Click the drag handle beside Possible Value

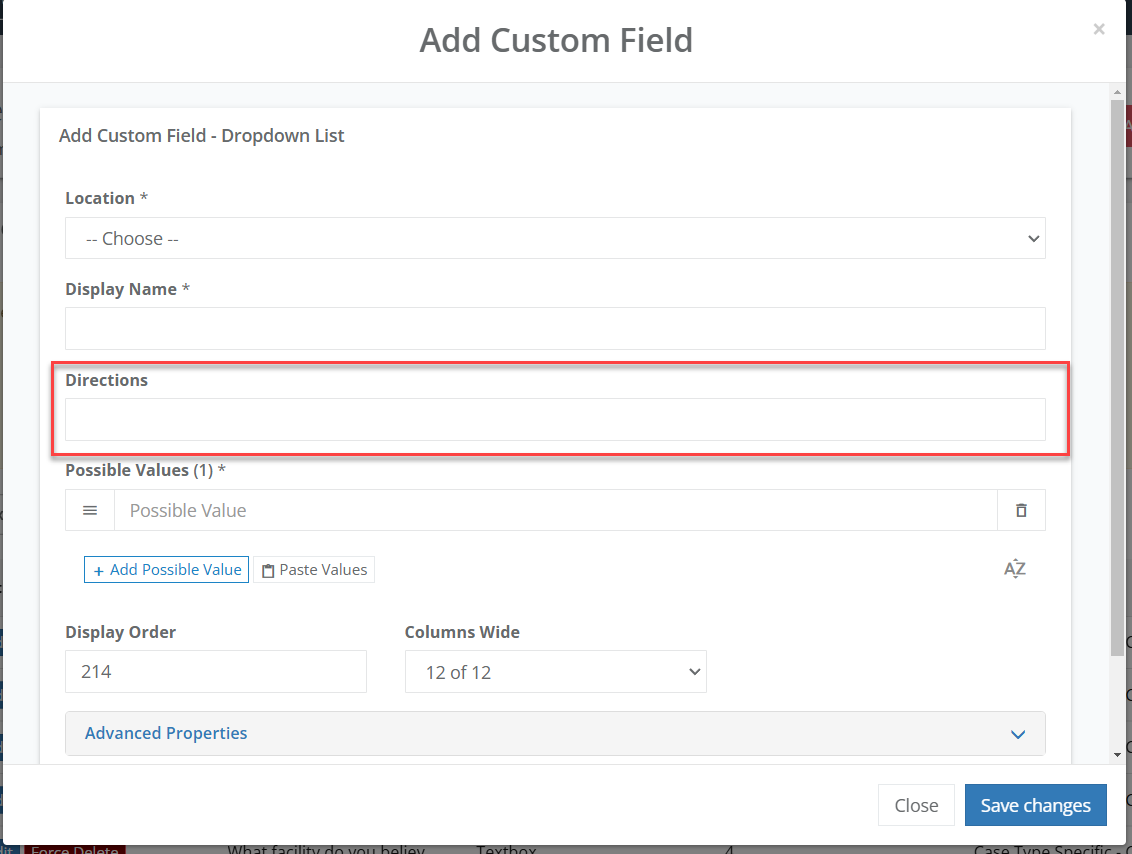tap(89, 510)
